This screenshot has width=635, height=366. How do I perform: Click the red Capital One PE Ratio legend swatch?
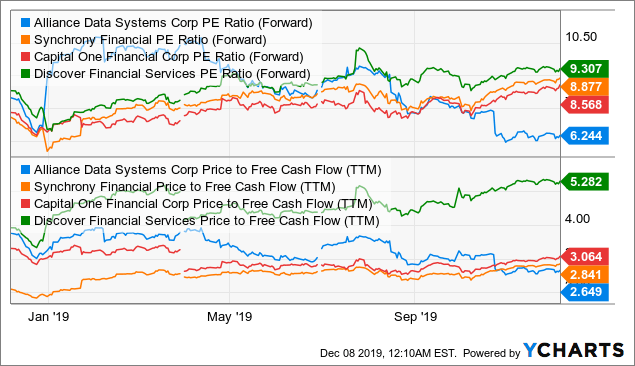click(x=26, y=57)
